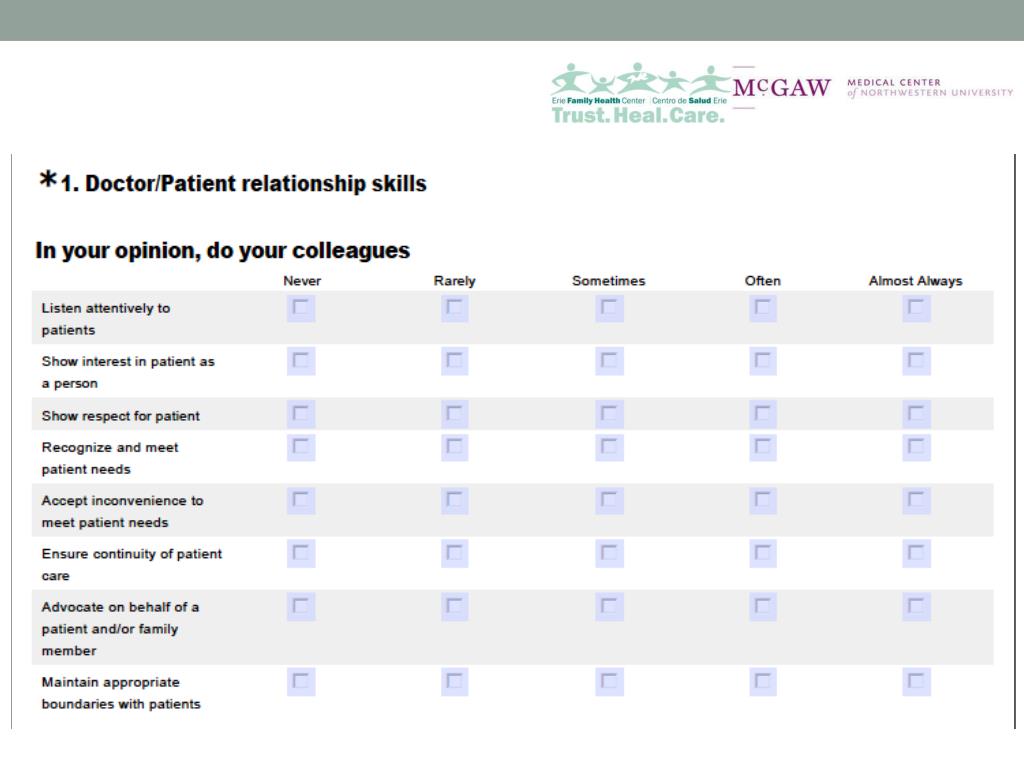This screenshot has width=1024, height=768.
Task: Tick Sometimes for Listen attentively to patients
Action: 609,308
